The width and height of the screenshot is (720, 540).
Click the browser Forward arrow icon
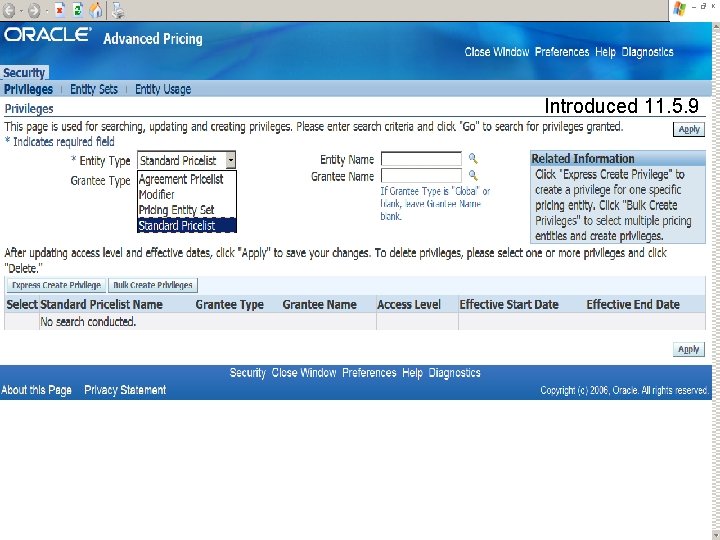tap(34, 10)
